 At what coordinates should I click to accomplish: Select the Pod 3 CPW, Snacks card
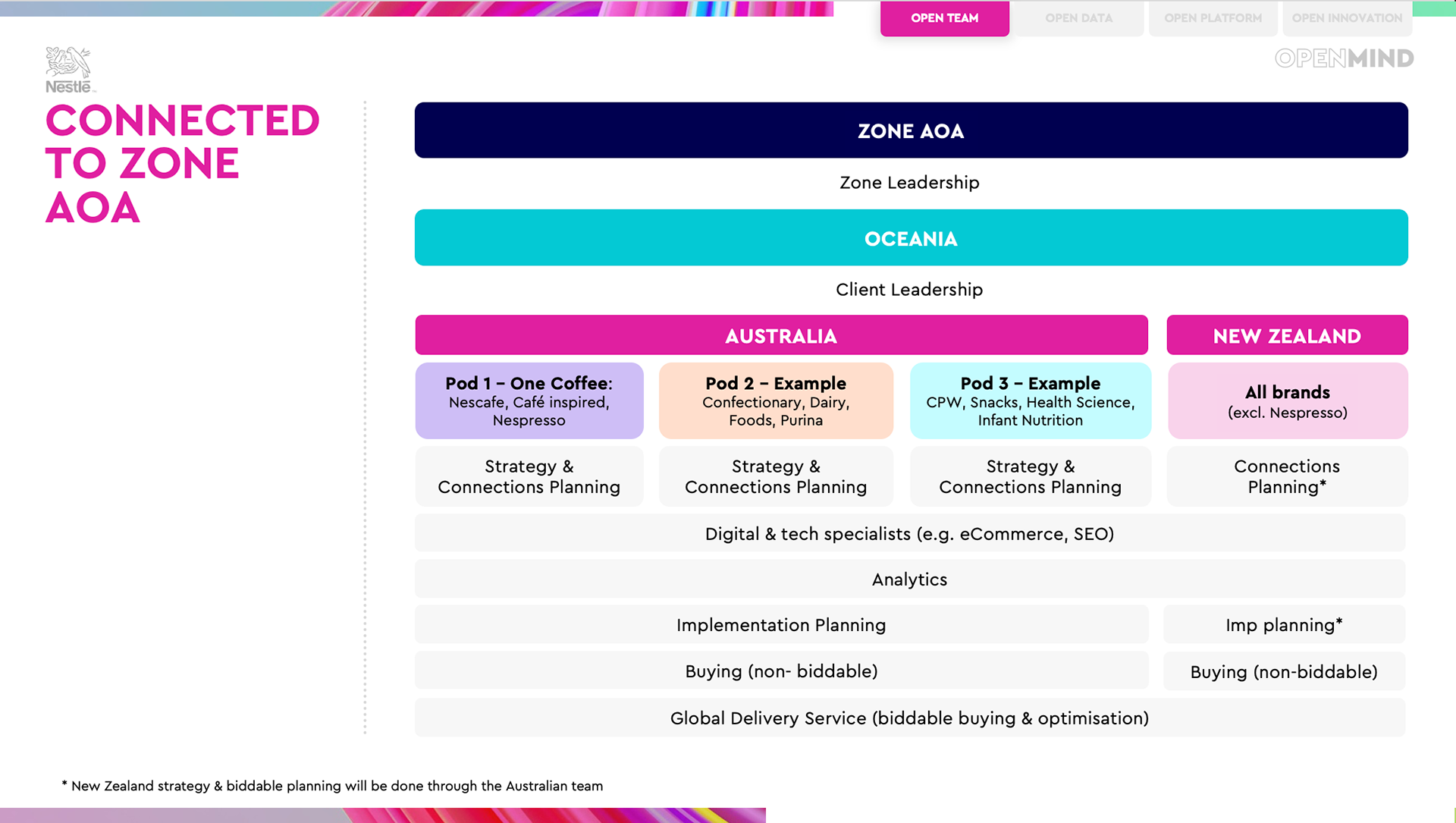(x=1030, y=401)
